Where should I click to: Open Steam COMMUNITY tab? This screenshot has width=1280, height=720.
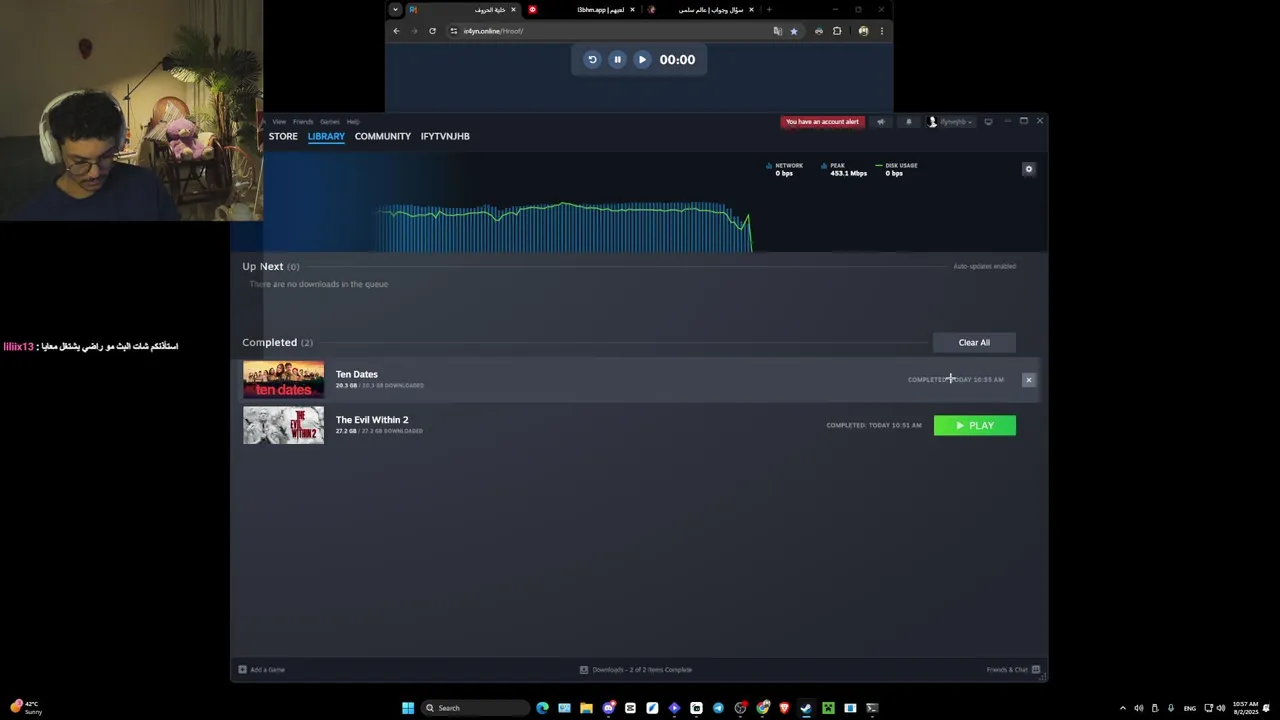pyautogui.click(x=383, y=136)
